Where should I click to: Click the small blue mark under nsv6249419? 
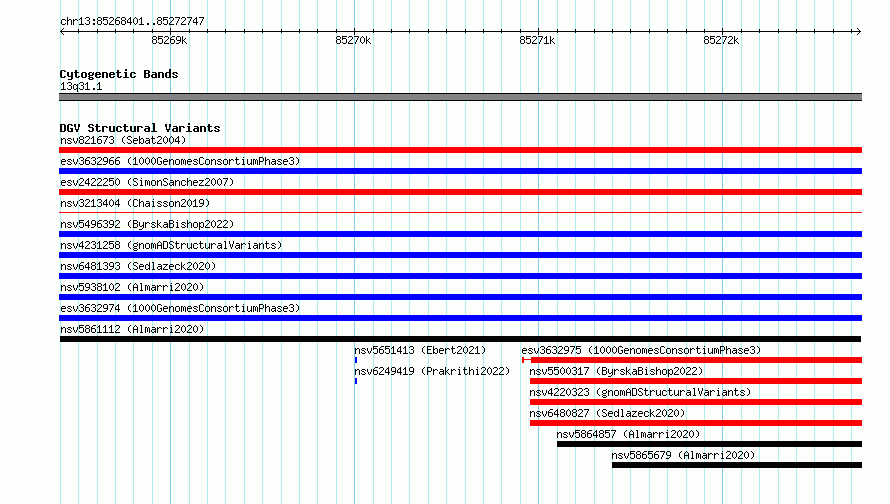coord(356,381)
